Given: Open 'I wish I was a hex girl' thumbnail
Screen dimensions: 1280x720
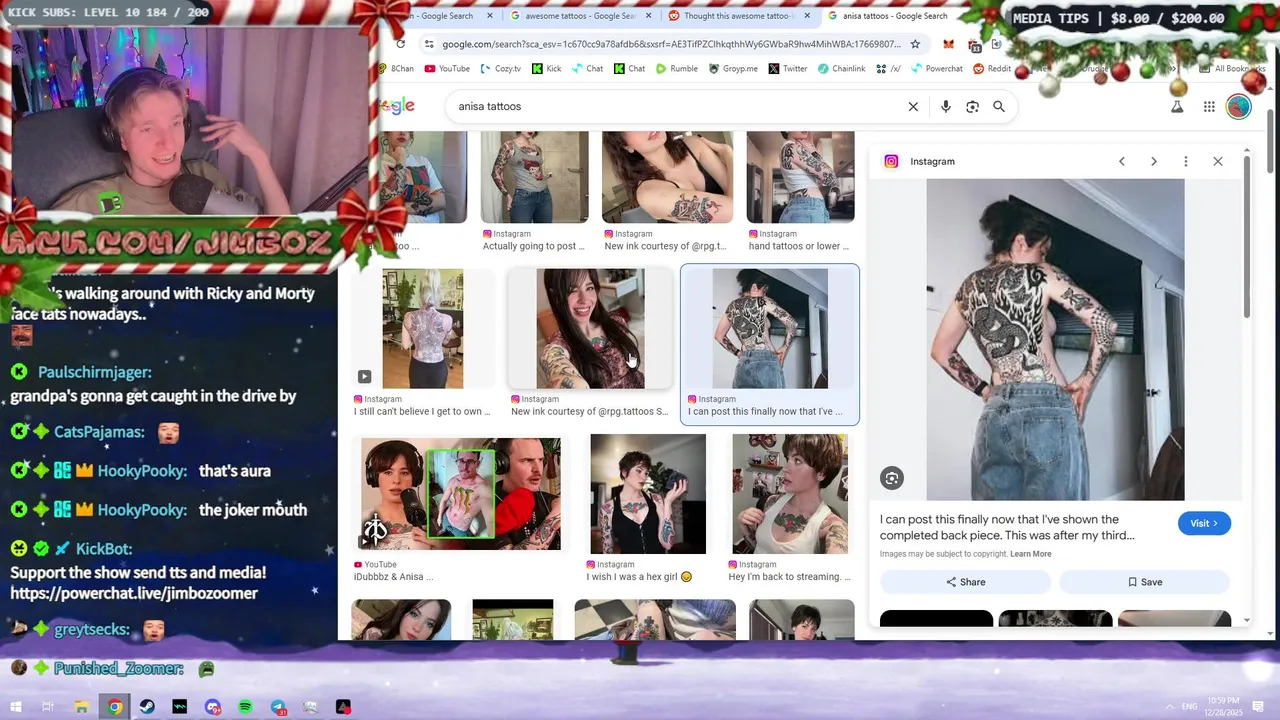Looking at the screenshot, I should (648, 494).
